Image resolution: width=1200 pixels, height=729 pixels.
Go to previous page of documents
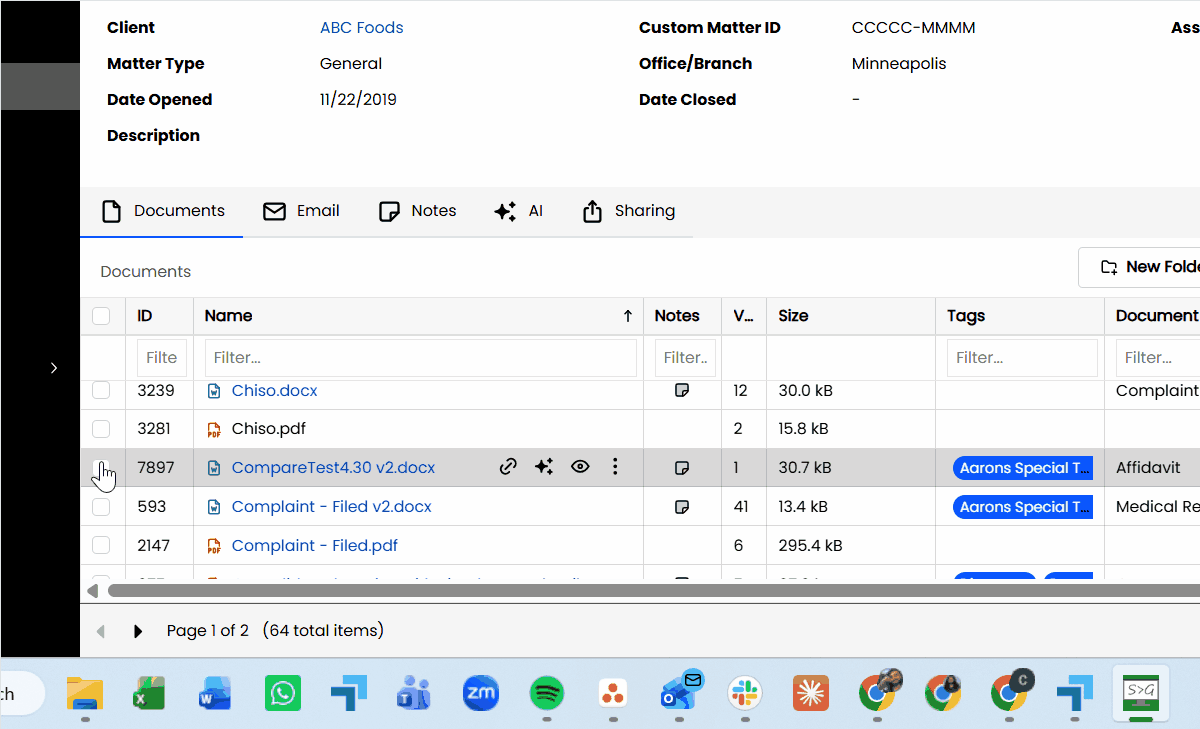[x=100, y=631]
